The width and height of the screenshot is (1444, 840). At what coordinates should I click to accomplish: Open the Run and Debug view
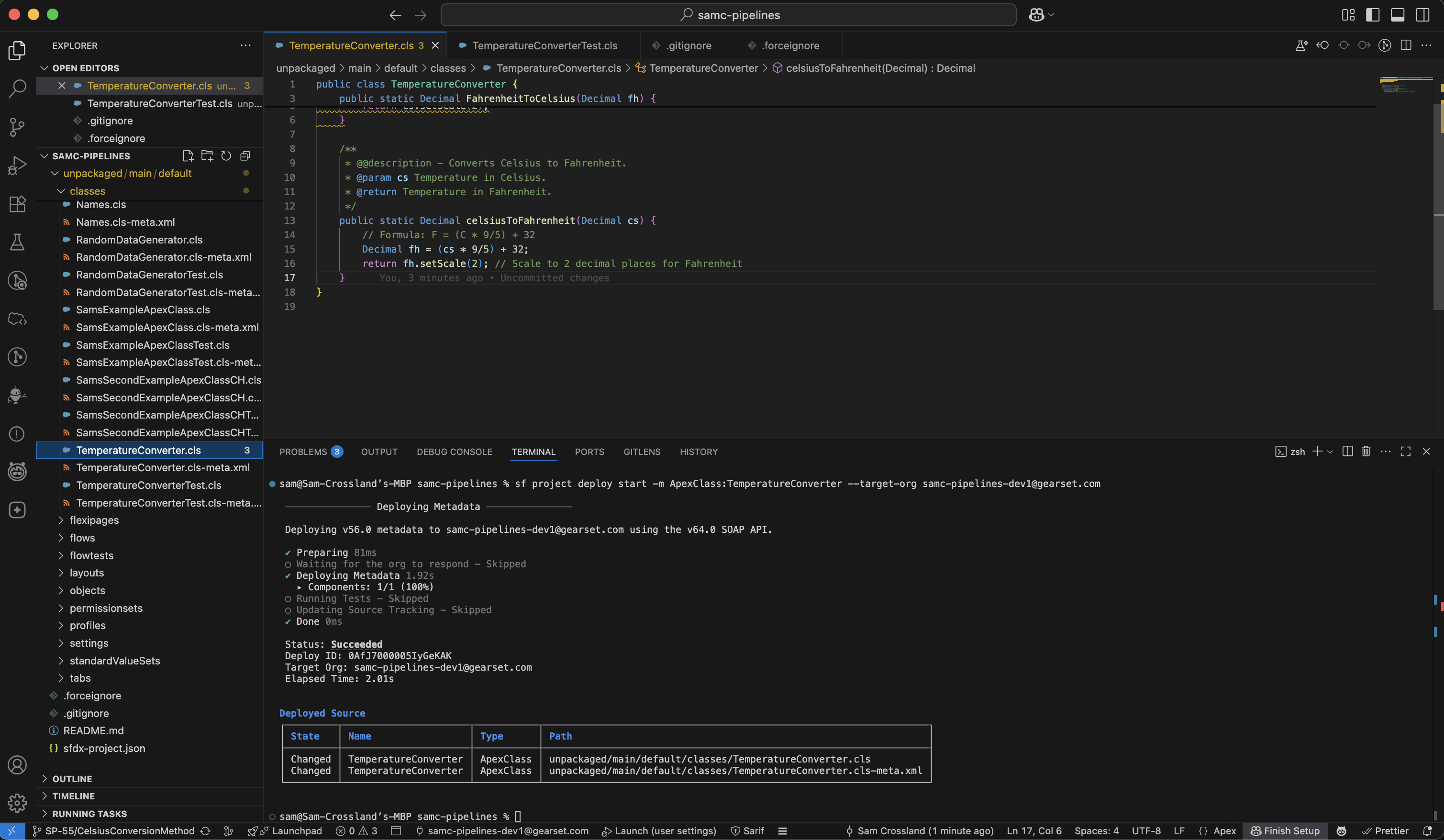[17, 165]
